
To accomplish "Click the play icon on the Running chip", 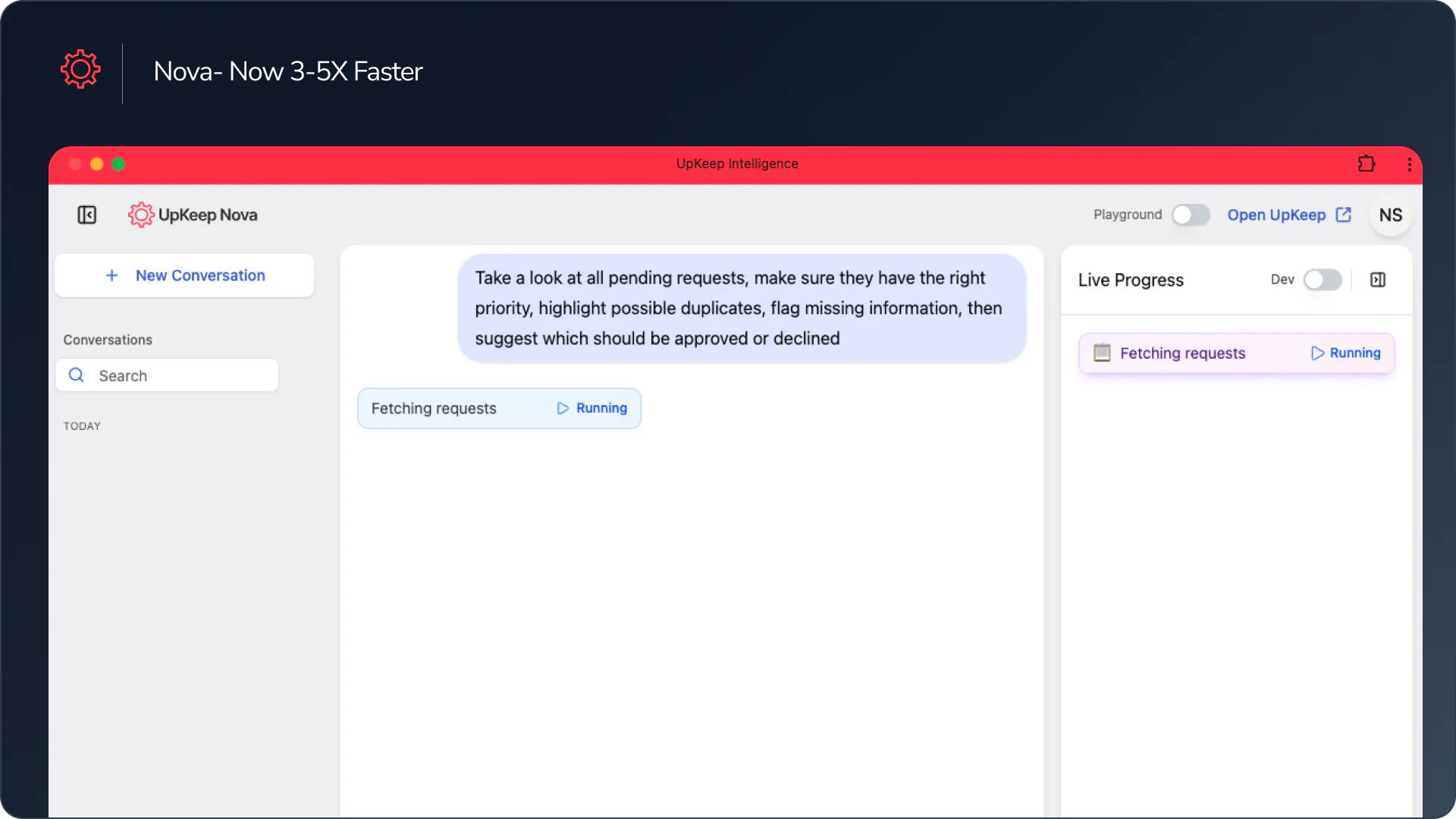I will (x=562, y=408).
